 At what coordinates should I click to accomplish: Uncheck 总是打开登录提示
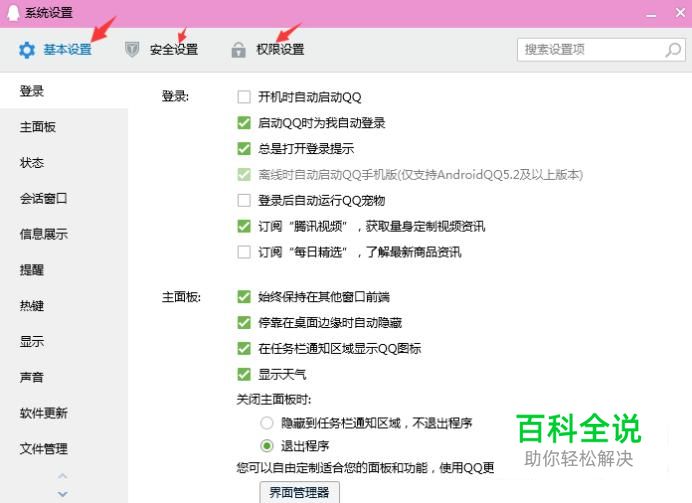click(244, 149)
